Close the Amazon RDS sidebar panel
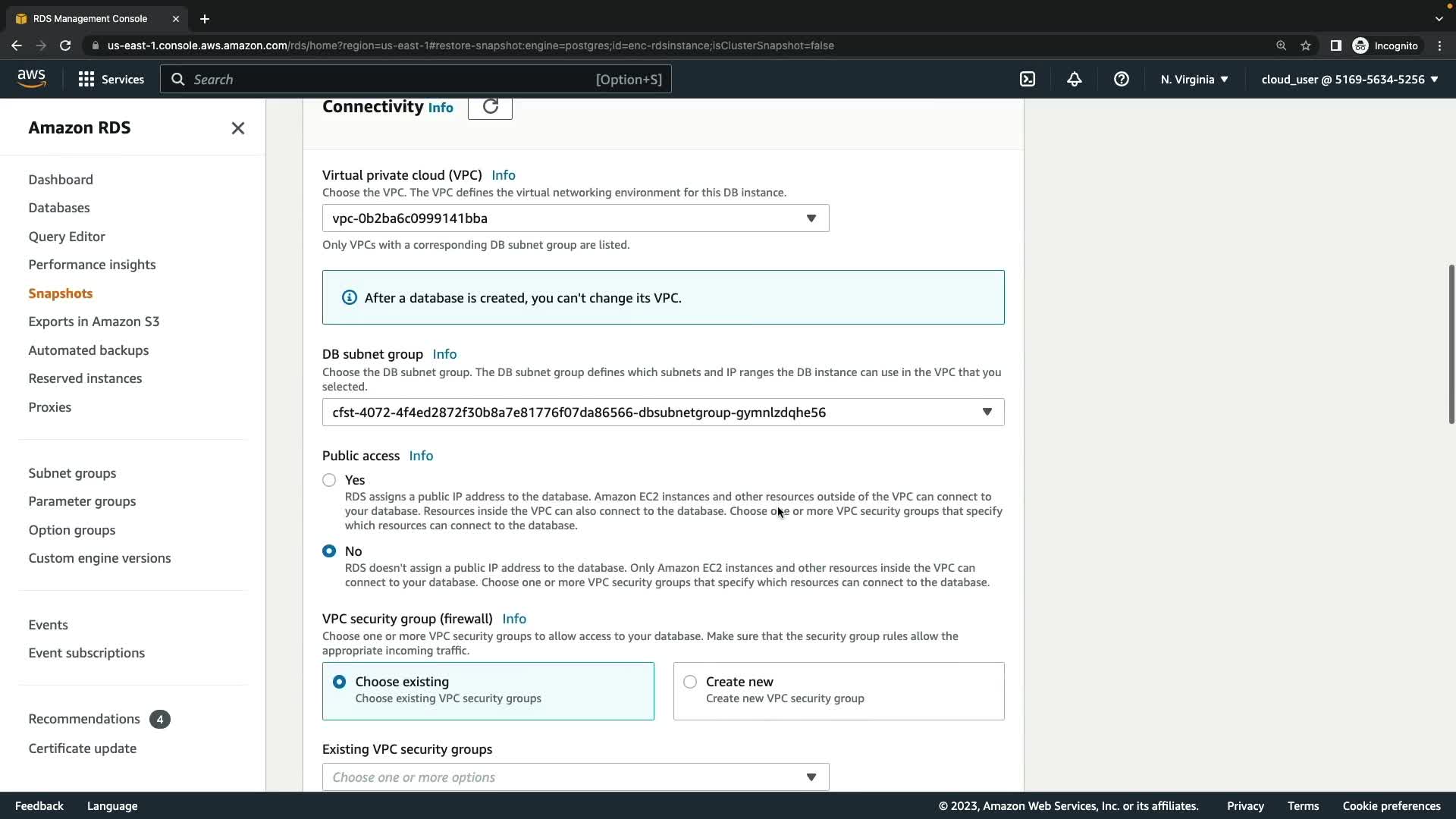This screenshot has width=1456, height=819. pyautogui.click(x=238, y=128)
